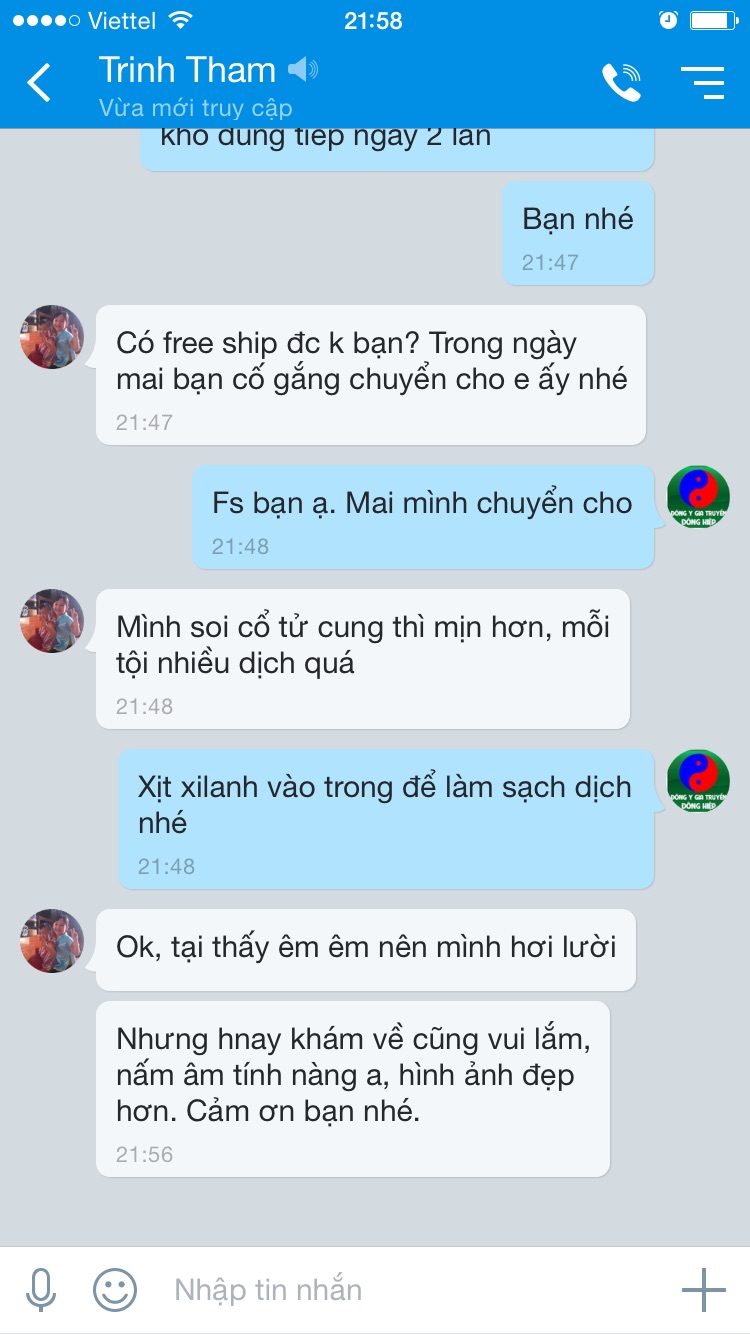Tap the Đông Y avatar beside 'Fs bạn ạ'
This screenshot has width=750, height=1334.
click(x=698, y=497)
